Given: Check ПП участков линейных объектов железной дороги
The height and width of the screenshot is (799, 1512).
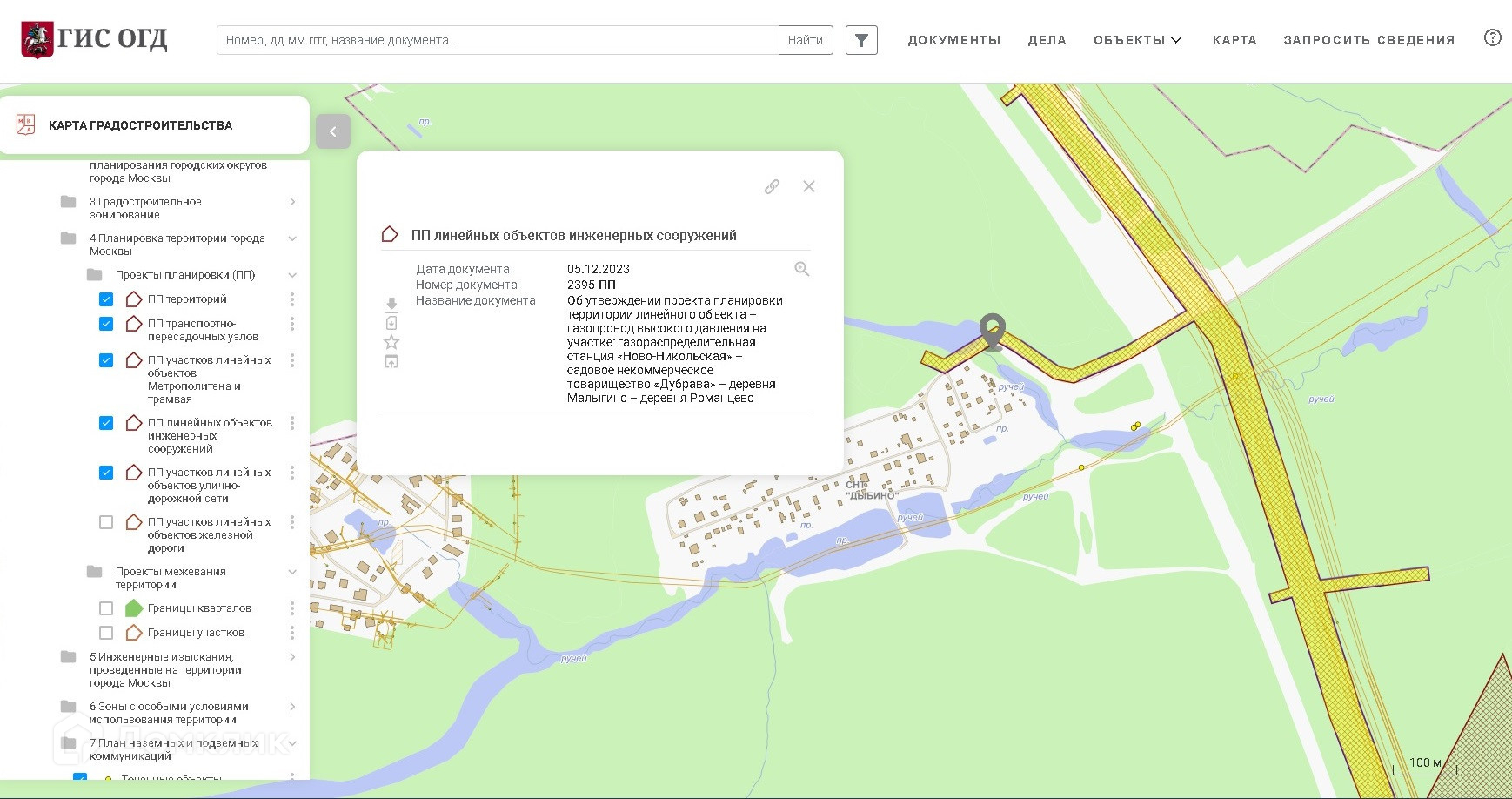Looking at the screenshot, I should [106, 522].
